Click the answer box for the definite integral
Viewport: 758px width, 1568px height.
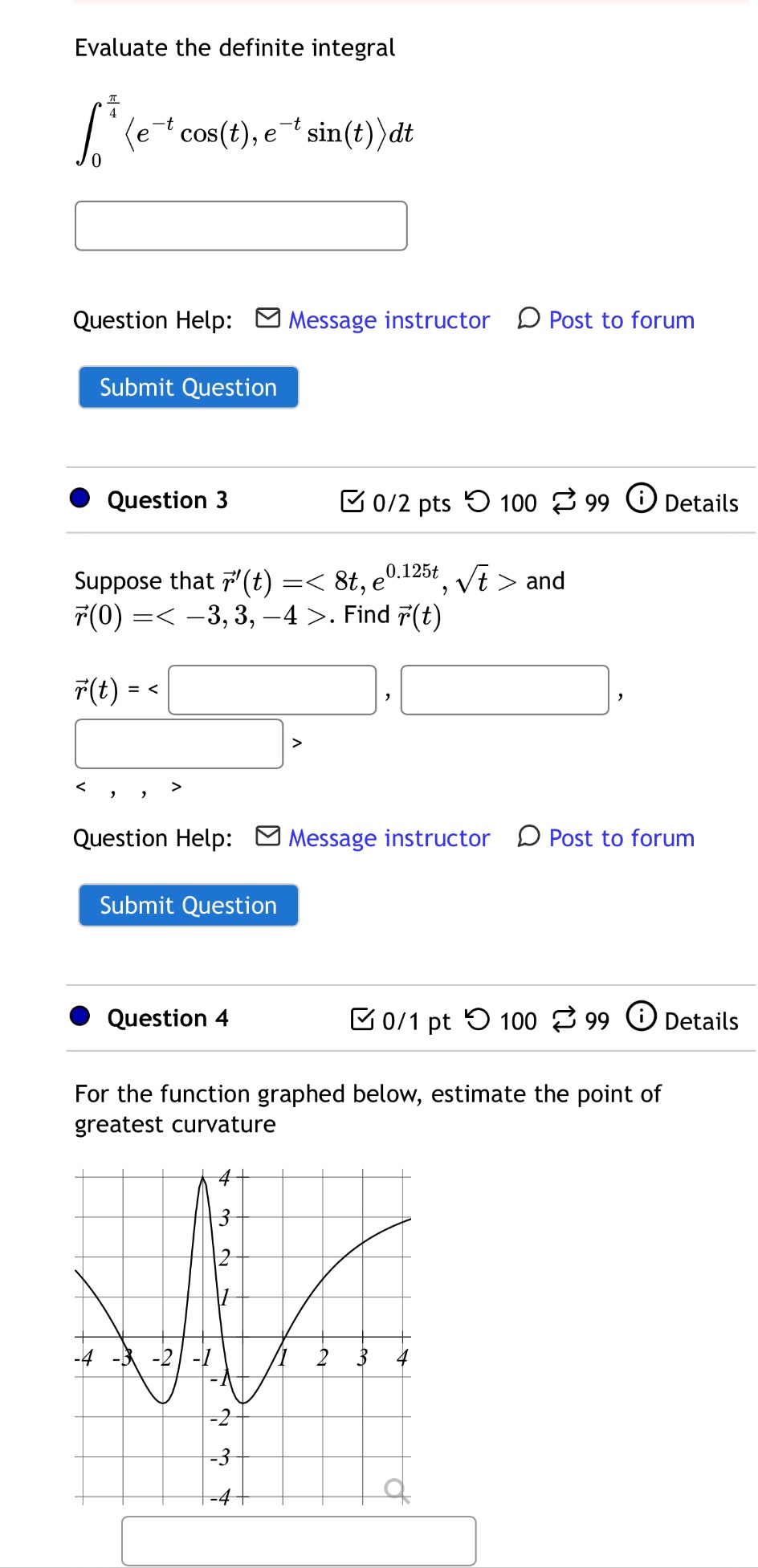241,226
